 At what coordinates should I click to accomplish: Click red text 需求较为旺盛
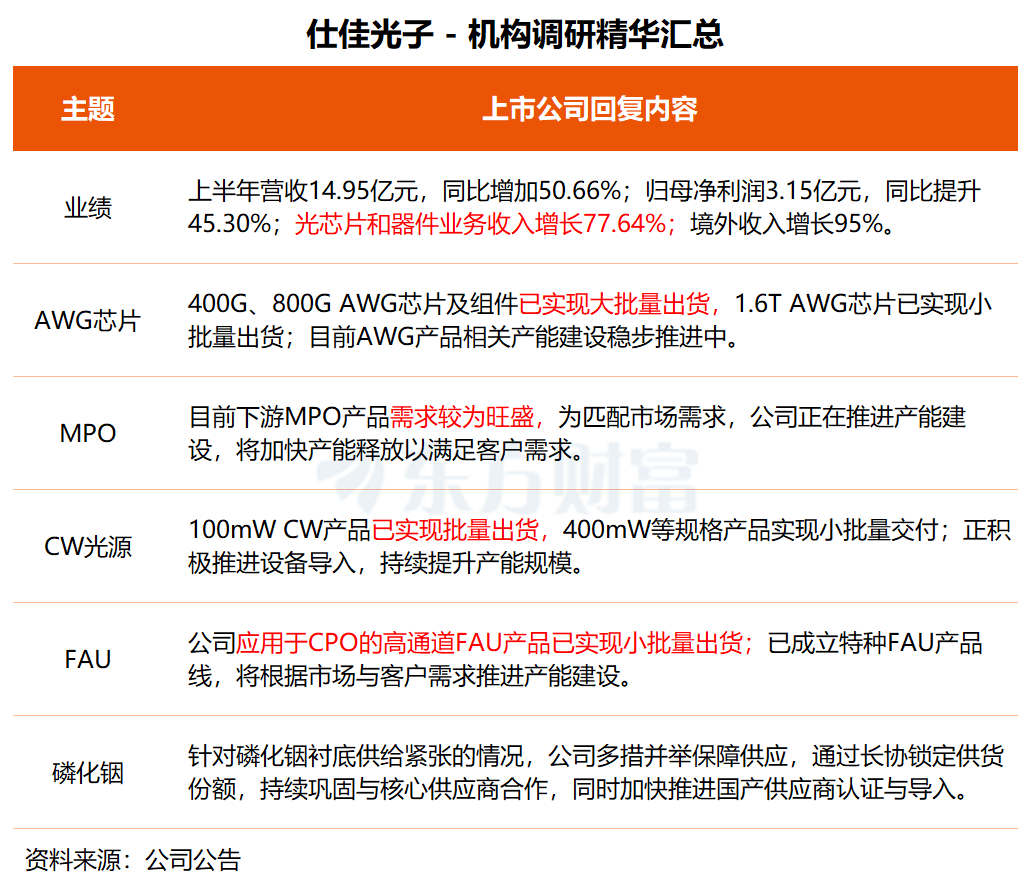(x=462, y=417)
